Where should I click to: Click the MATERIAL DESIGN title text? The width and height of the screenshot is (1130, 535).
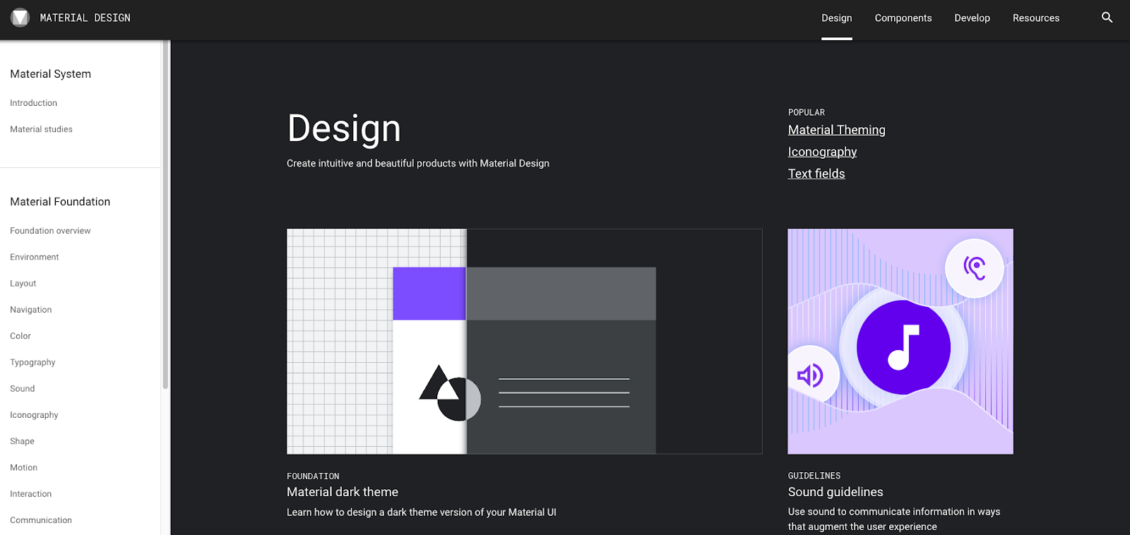pos(85,18)
